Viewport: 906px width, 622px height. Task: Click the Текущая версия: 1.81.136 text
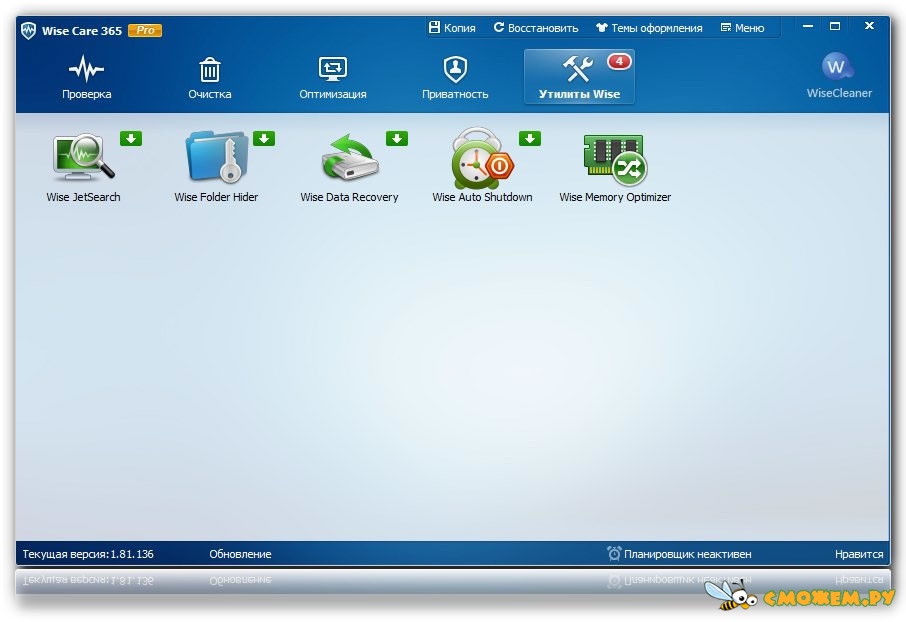[88, 554]
